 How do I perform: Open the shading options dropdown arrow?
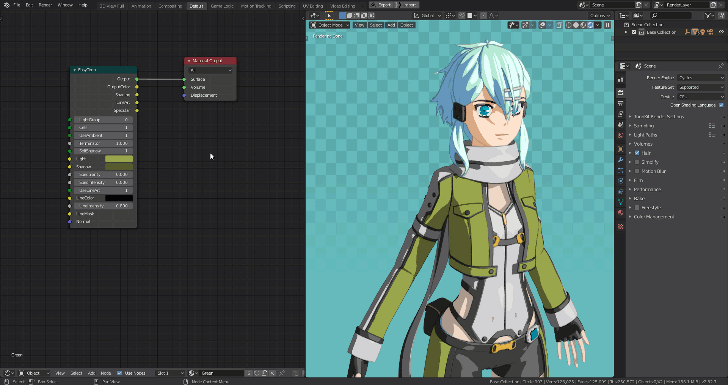coord(598,25)
